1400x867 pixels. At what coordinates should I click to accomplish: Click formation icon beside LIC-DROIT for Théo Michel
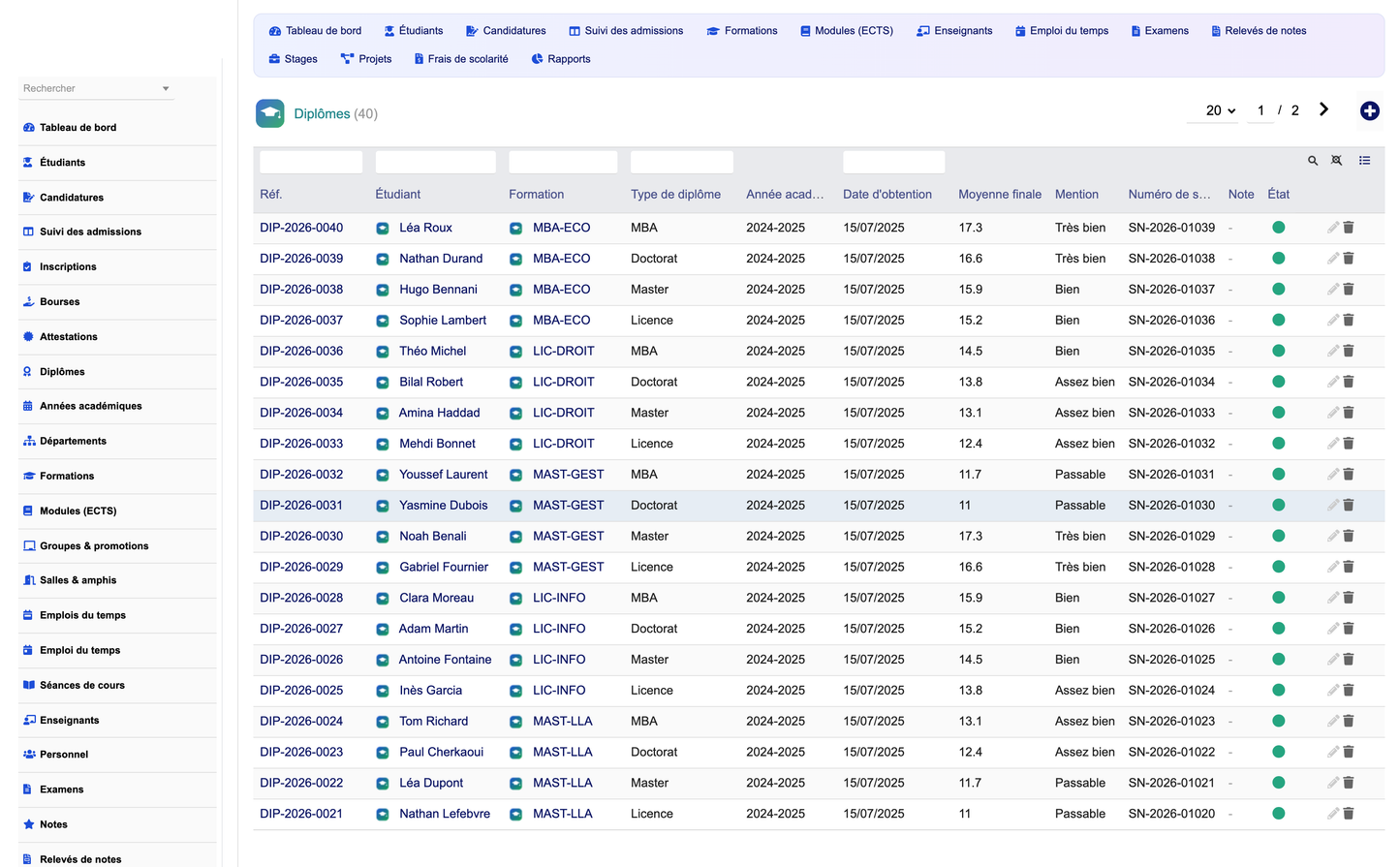click(515, 352)
